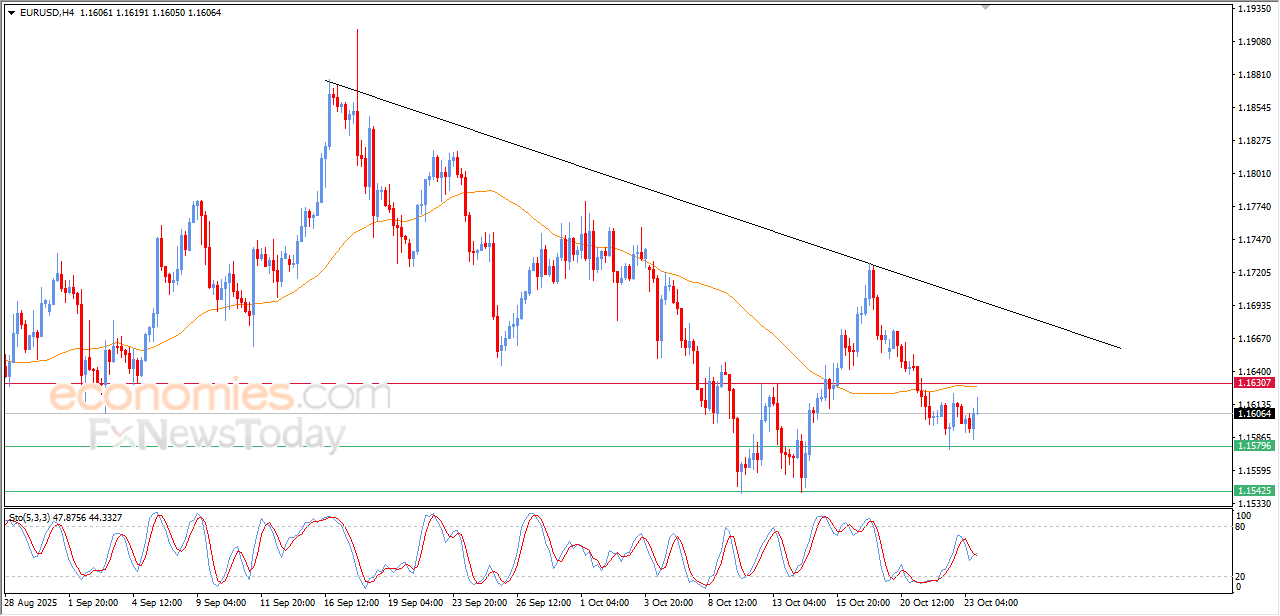Click the 26 Sep 12:00 time axis label
The width and height of the screenshot is (1280, 616).
(x=543, y=603)
